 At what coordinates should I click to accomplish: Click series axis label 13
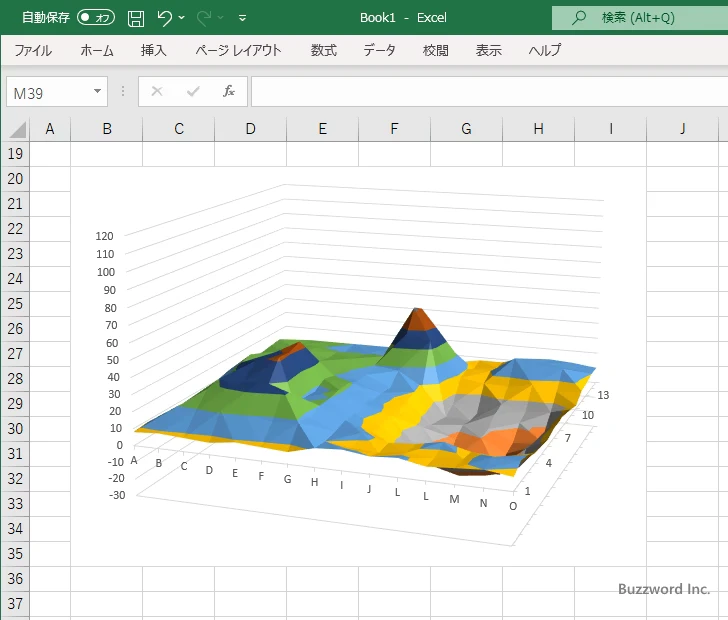[603, 395]
